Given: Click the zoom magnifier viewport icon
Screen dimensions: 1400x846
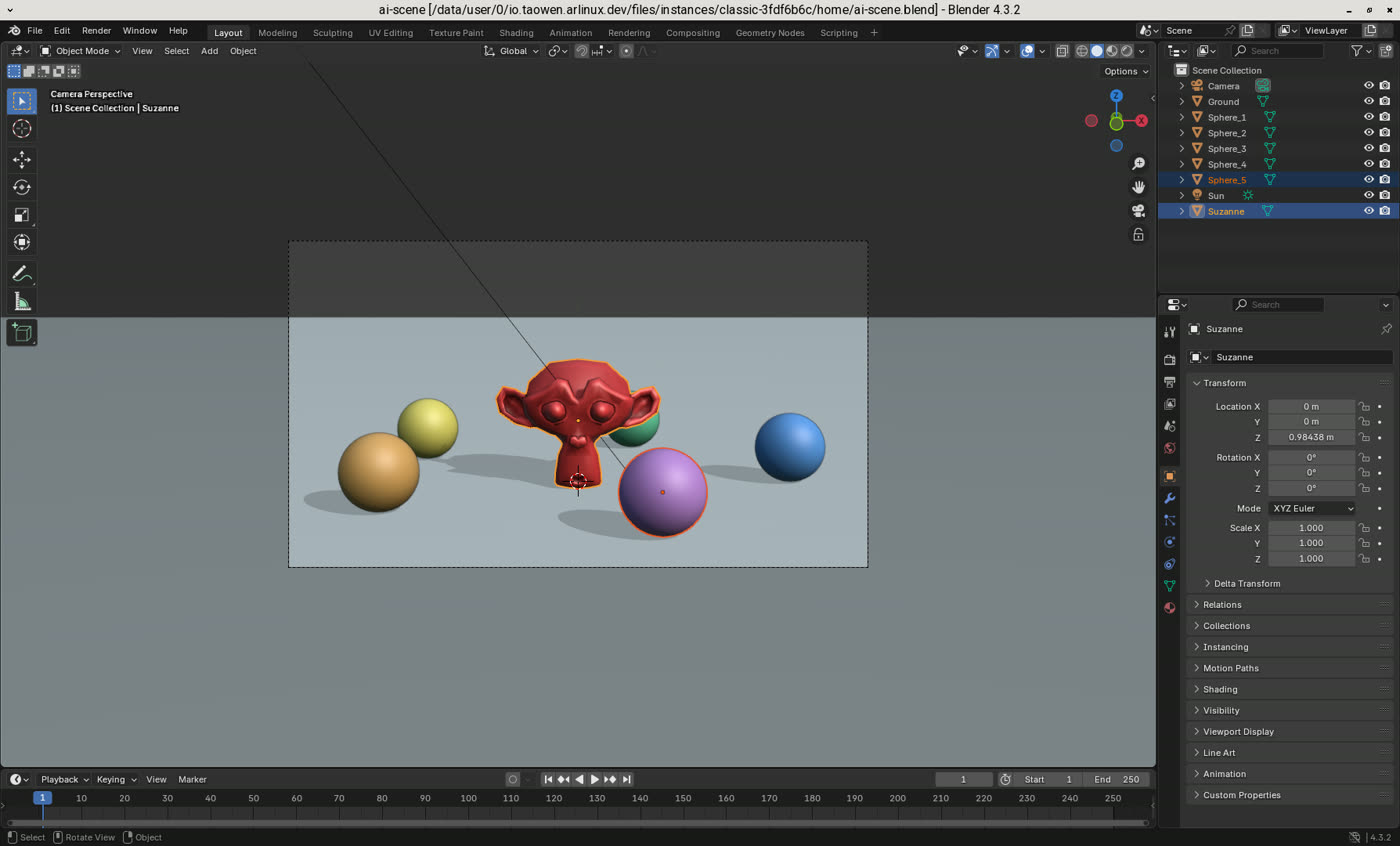Looking at the screenshot, I should click(1138, 163).
